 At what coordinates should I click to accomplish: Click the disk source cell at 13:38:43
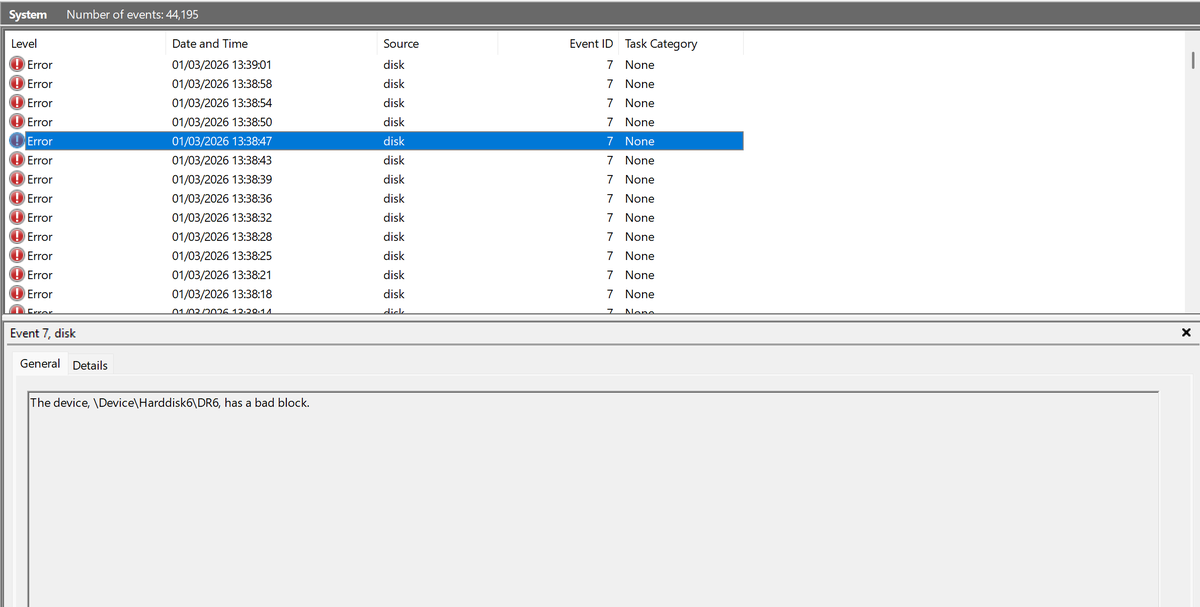(x=394, y=160)
